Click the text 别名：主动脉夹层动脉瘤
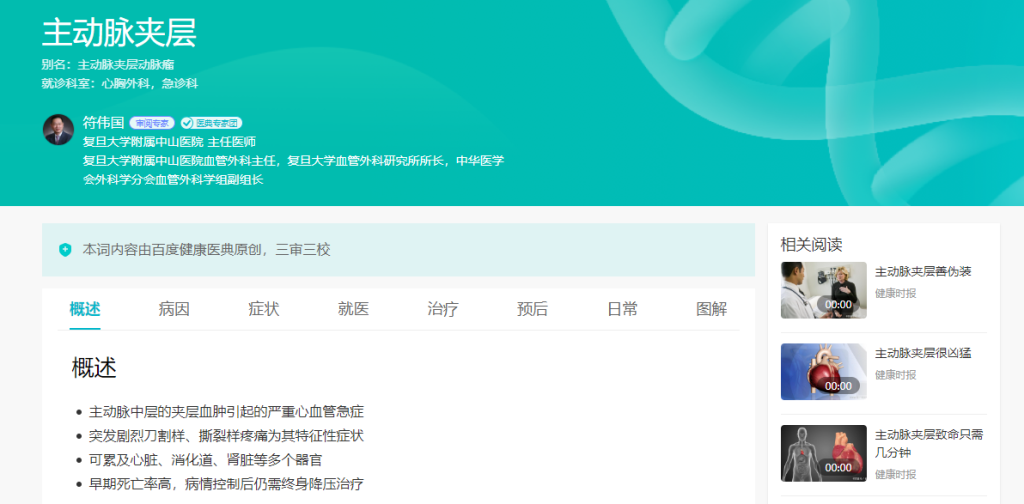The height and width of the screenshot is (504, 1024). coord(108,65)
